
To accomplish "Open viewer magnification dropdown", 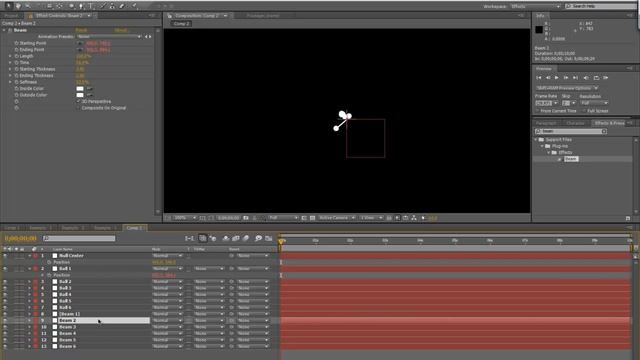I will (x=185, y=218).
